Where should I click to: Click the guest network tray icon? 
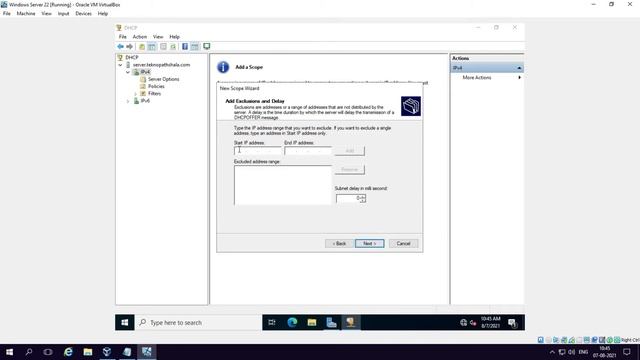tap(463, 323)
